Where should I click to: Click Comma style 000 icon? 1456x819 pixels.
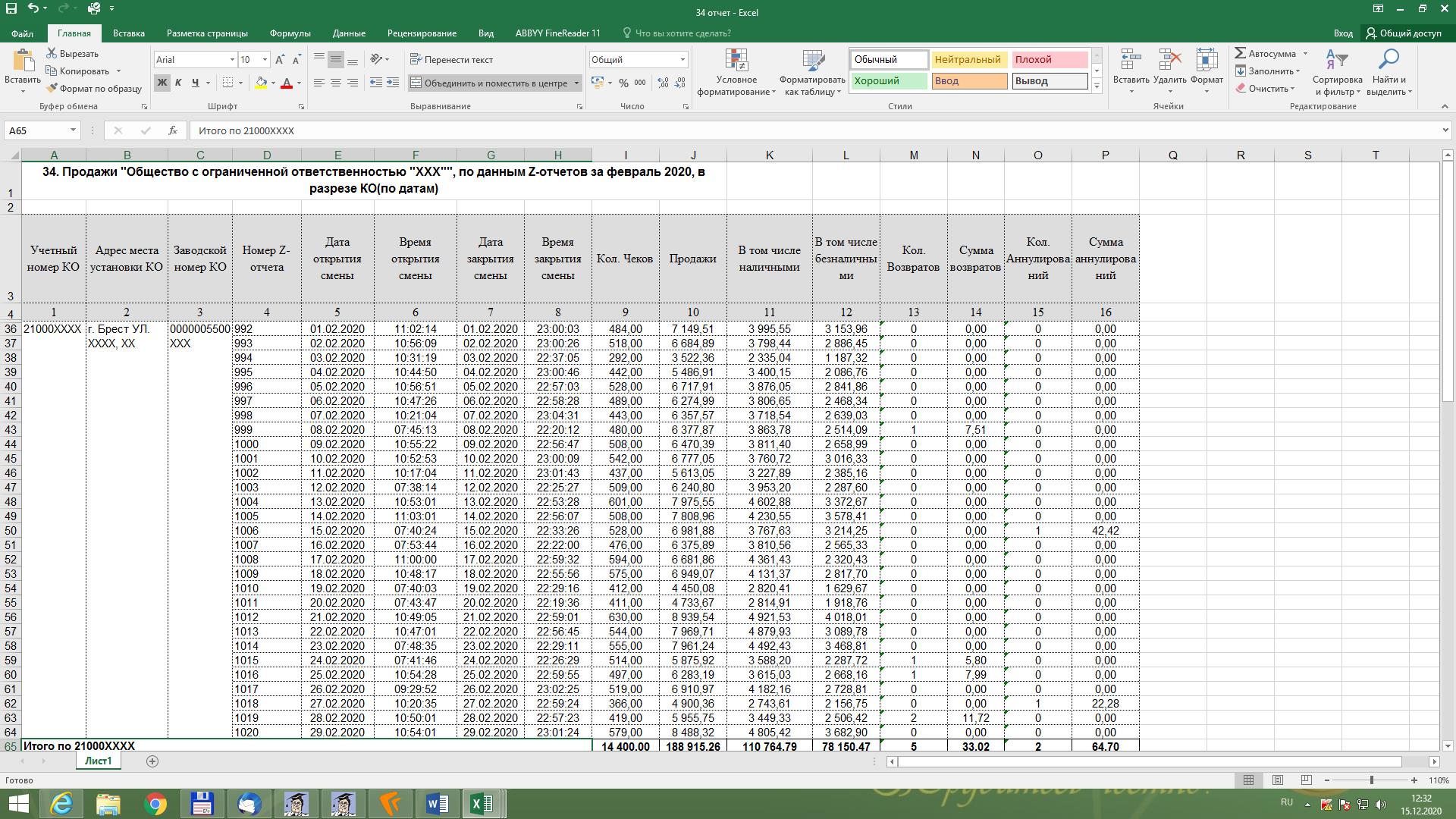641,83
